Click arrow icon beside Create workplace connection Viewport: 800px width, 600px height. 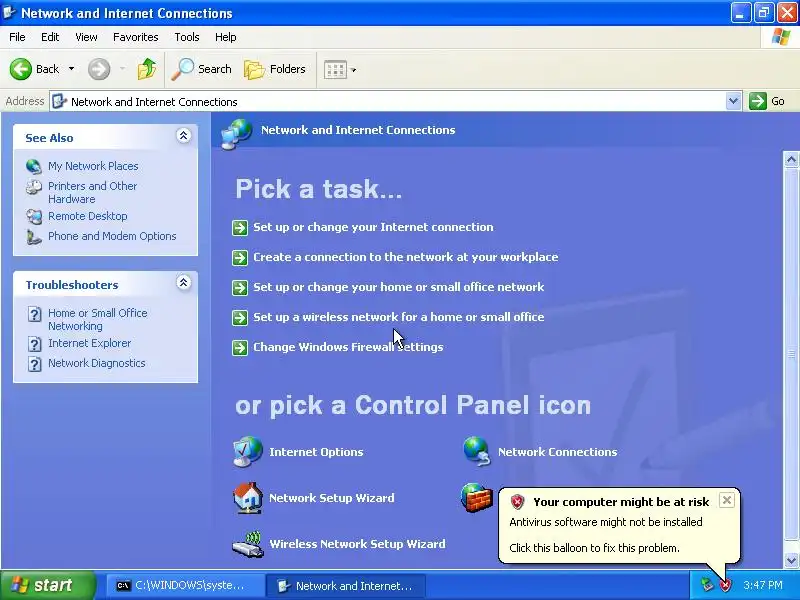tap(240, 258)
